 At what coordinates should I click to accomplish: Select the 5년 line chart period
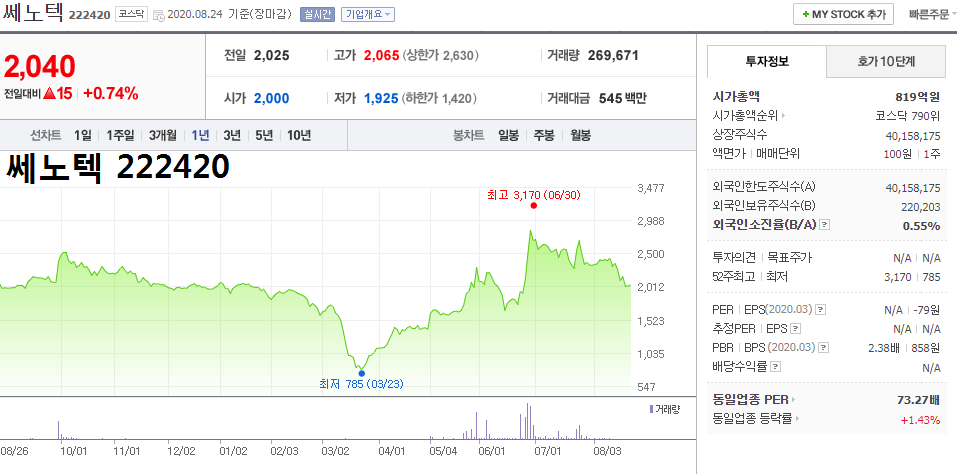point(264,135)
